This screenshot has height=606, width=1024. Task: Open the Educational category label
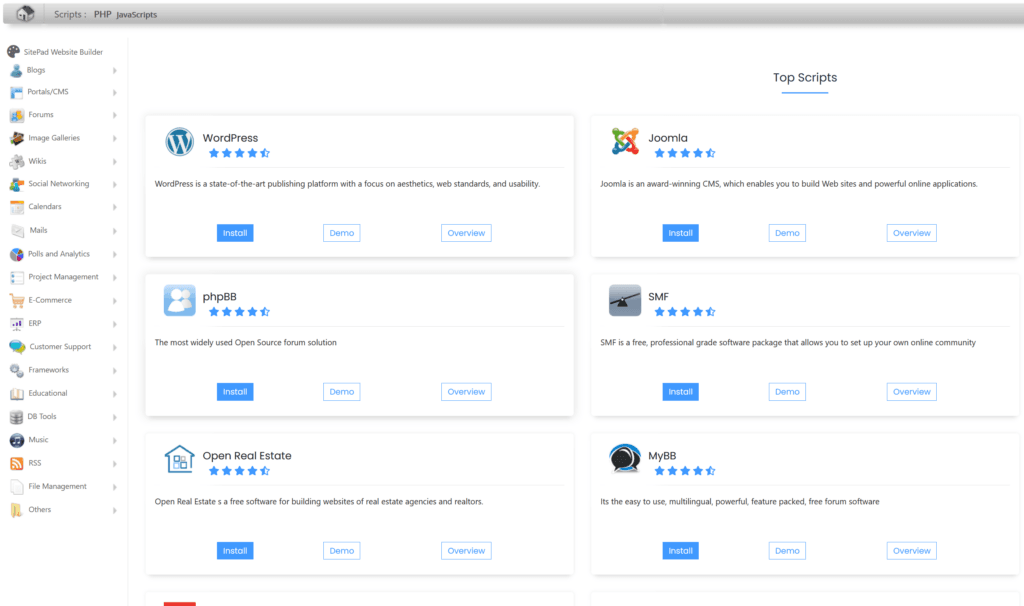point(48,393)
